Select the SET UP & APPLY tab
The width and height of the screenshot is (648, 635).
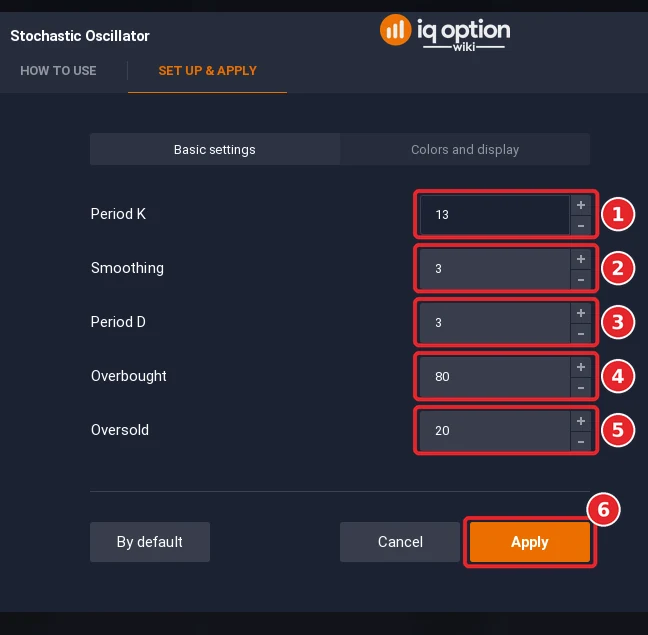(207, 71)
